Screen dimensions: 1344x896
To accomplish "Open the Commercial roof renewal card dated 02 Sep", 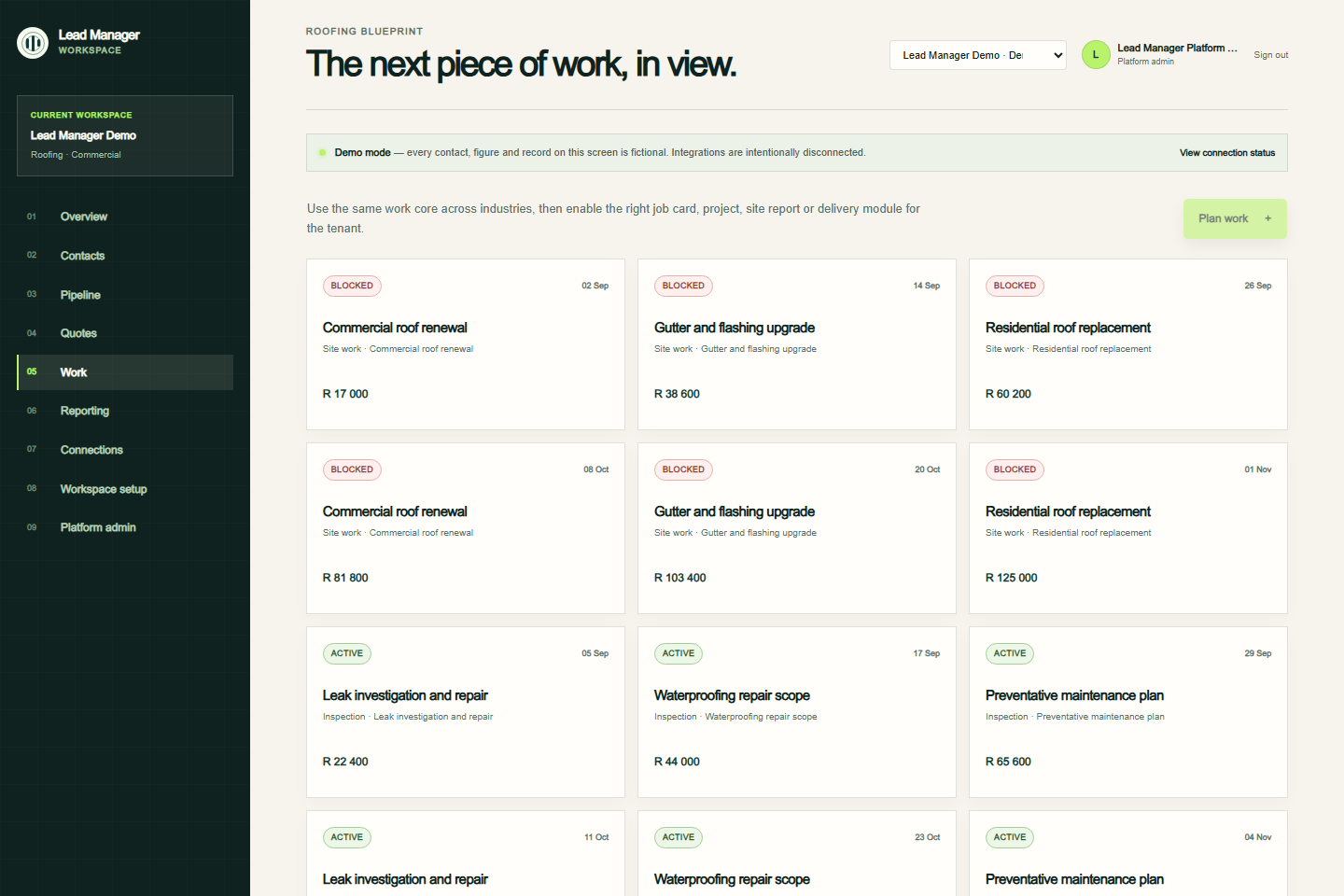I will pos(466,344).
